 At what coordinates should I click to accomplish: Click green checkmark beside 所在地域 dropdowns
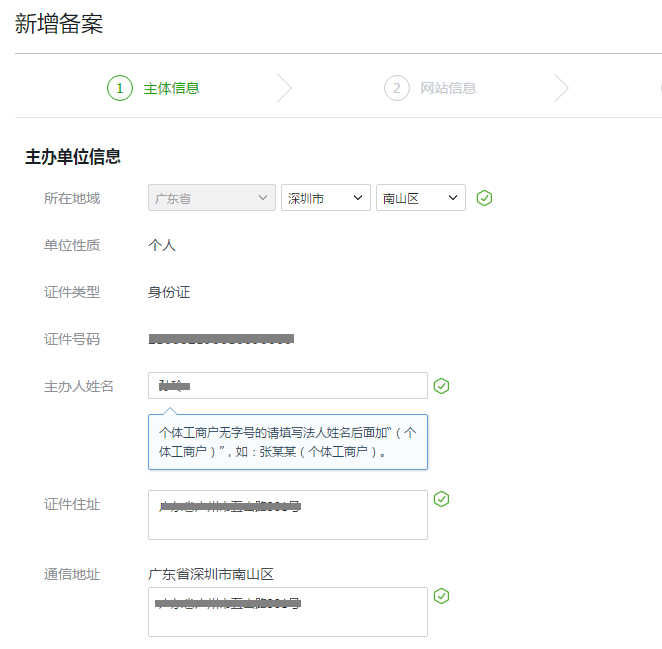[x=485, y=198]
